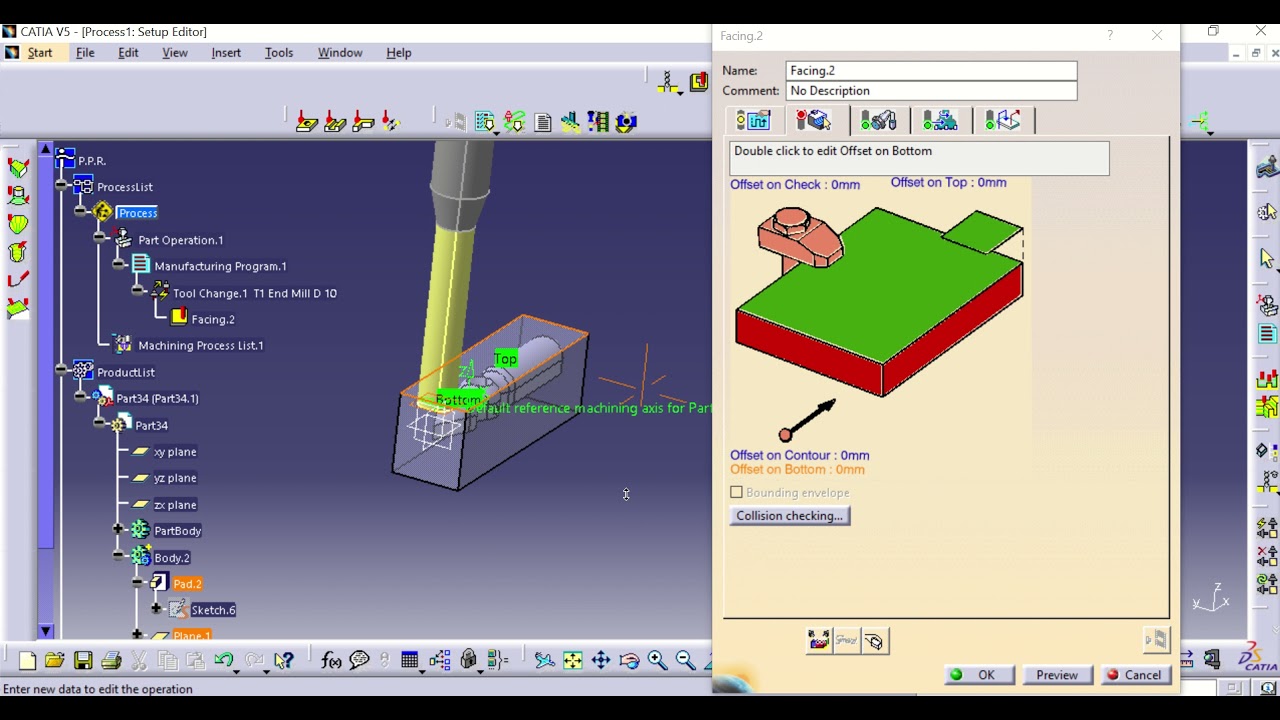Select Facing.2 in the process tree
Viewport: 1280px width, 720px height.
(212, 320)
